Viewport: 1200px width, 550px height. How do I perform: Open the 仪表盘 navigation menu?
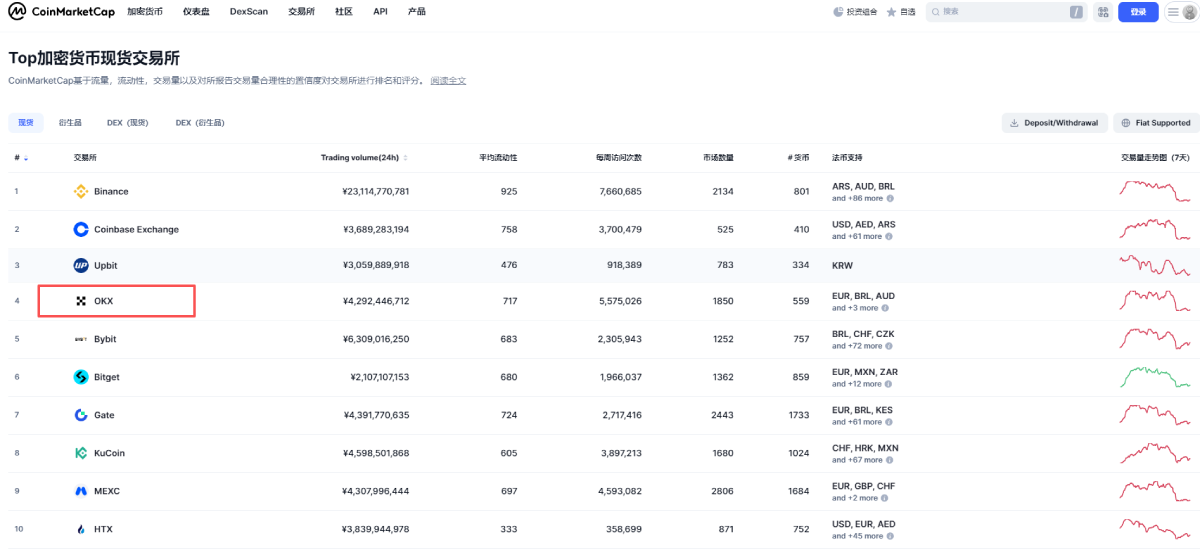[197, 12]
